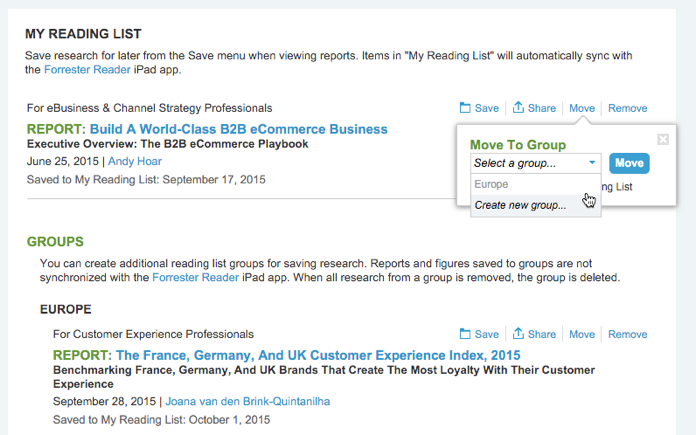This screenshot has height=435, width=696.
Task: Open author Andy Hoar's page
Action: pyautogui.click(x=134, y=161)
